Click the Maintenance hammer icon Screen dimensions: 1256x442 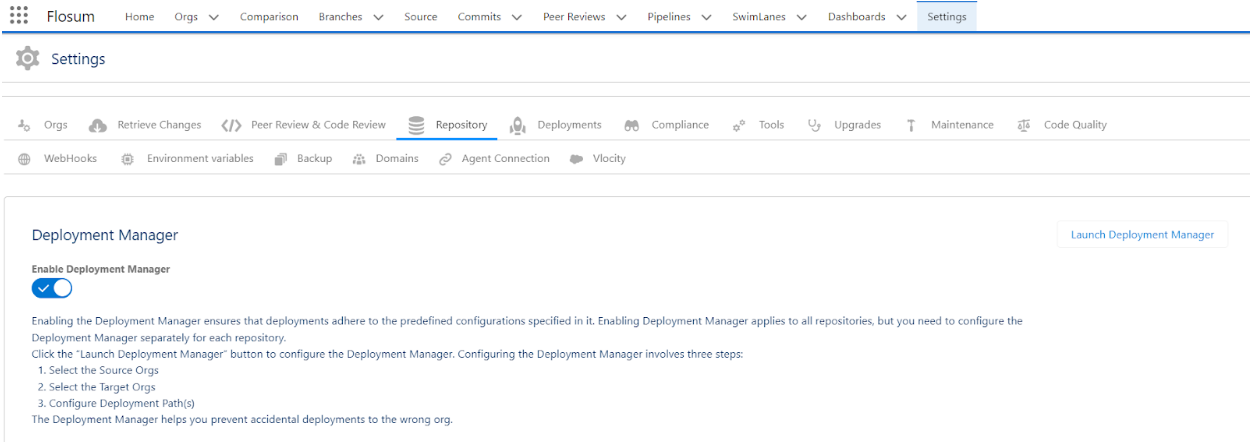(911, 125)
